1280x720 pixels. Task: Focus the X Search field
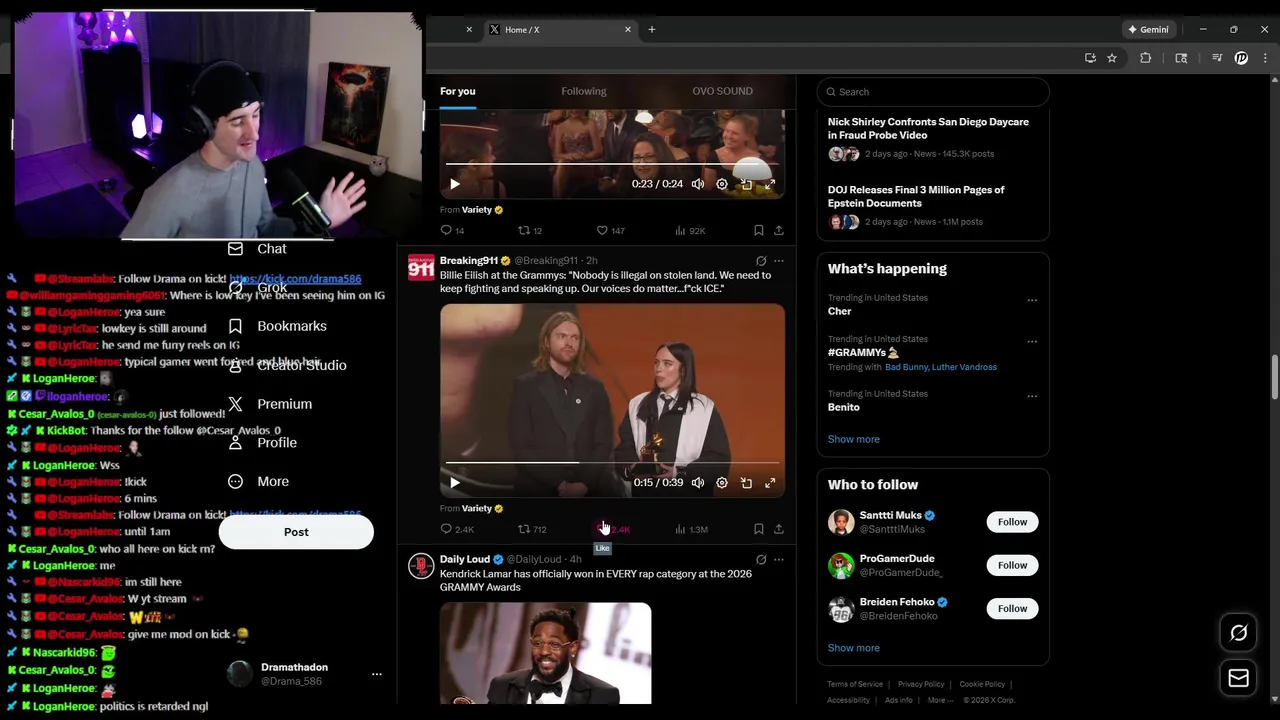click(x=933, y=92)
